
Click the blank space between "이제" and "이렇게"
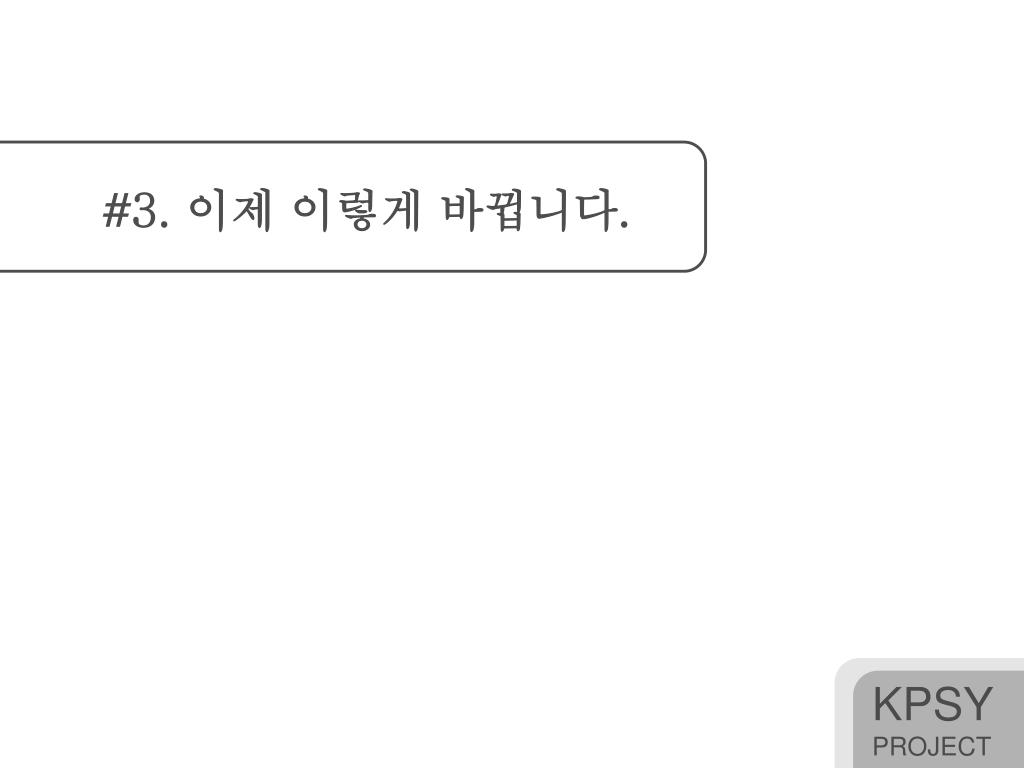point(281,210)
